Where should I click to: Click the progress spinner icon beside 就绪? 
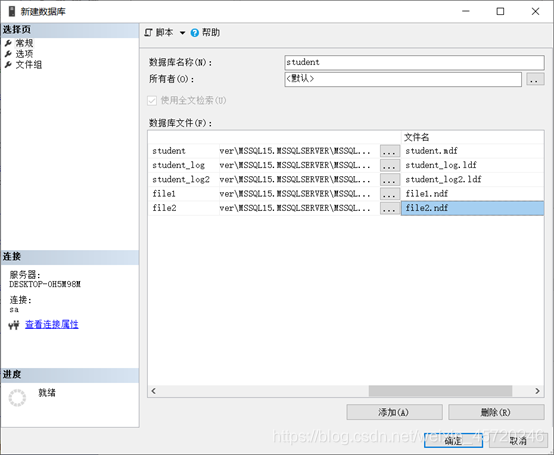tap(17, 398)
